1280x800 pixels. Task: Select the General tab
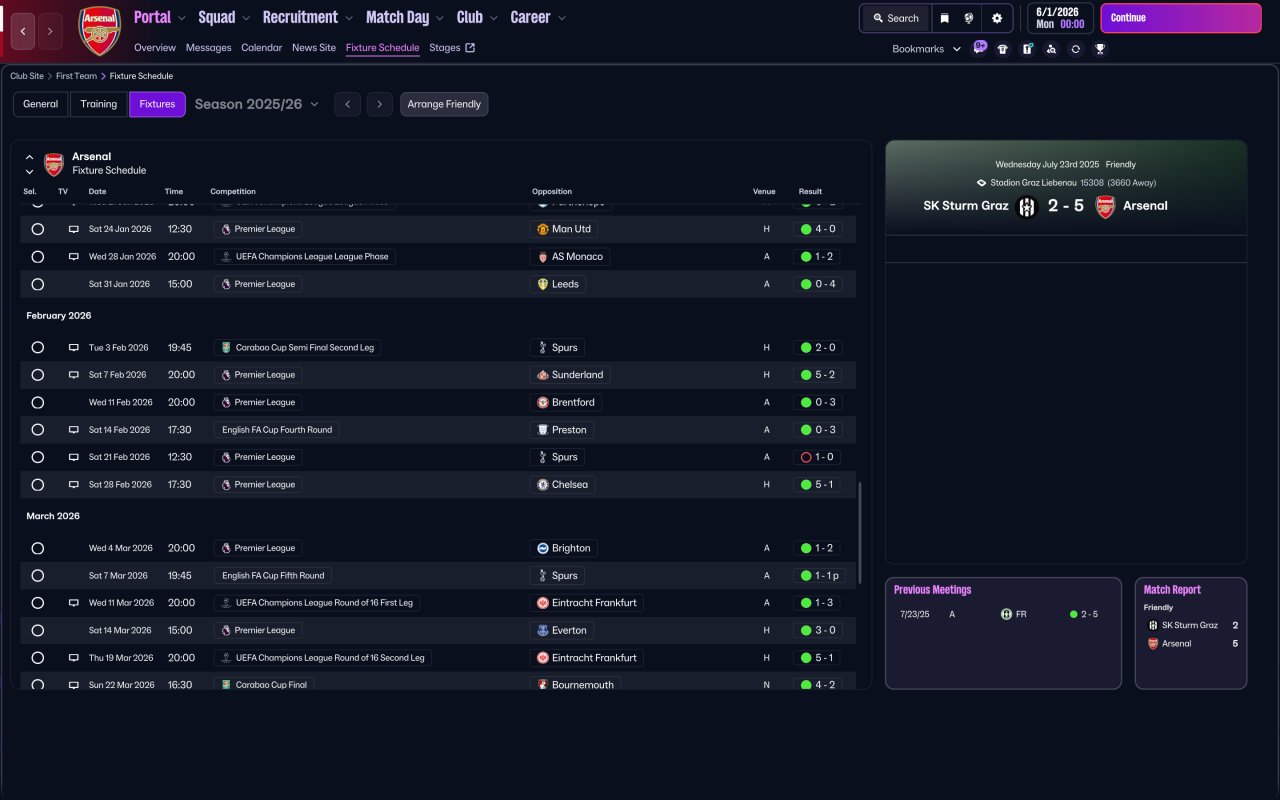click(x=41, y=104)
